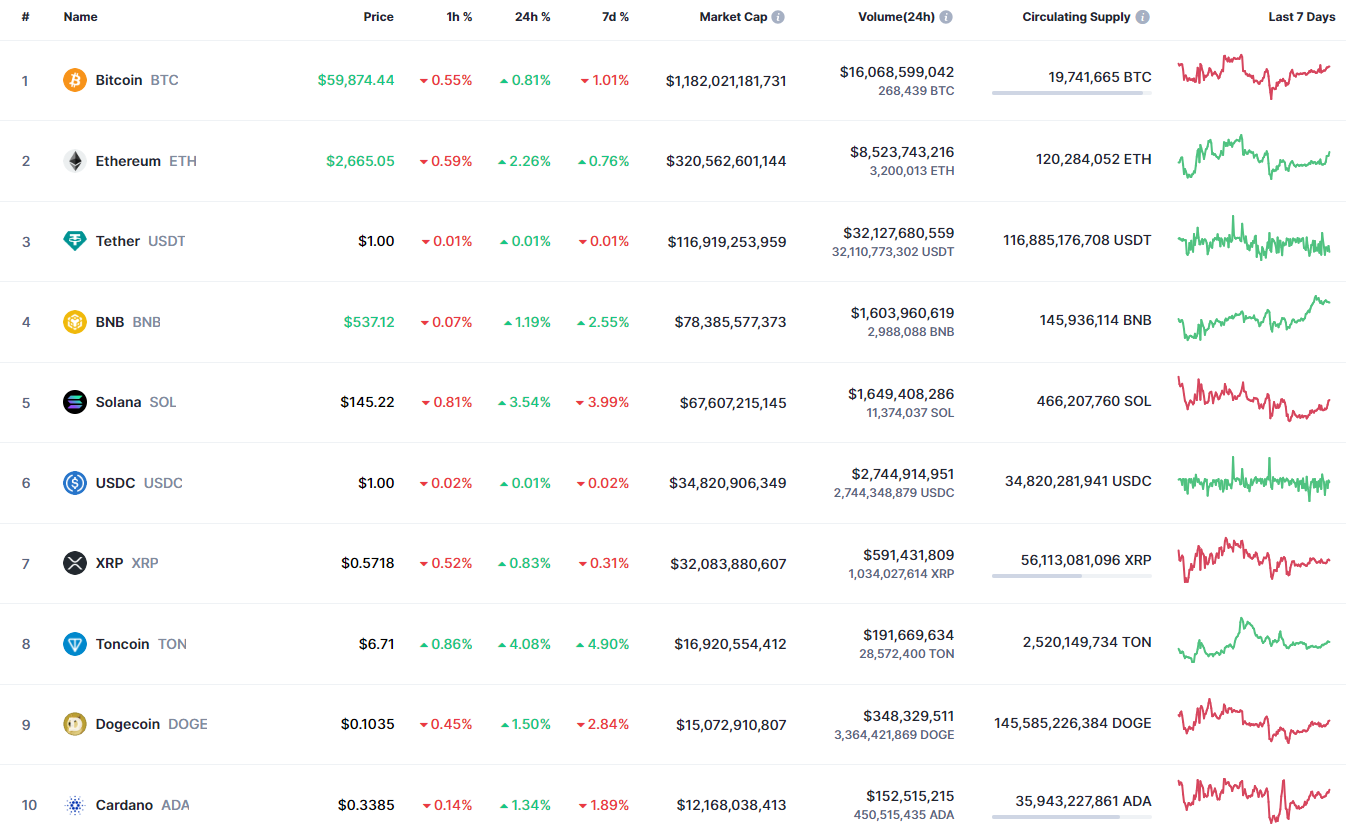The image size is (1357, 832).
Task: Click Dogecoin volume $348,329,511
Action: 909,716
